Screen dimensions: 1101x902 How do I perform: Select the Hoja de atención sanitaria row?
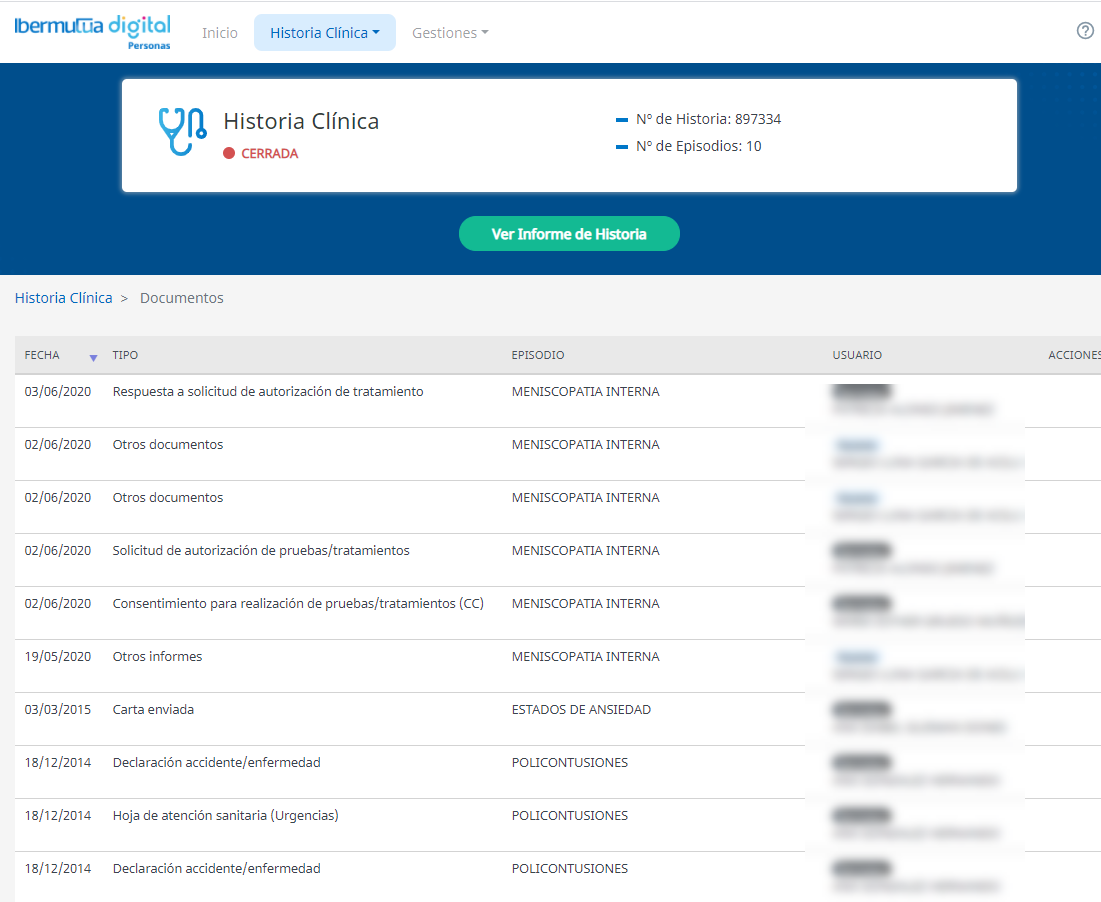[x=225, y=816]
